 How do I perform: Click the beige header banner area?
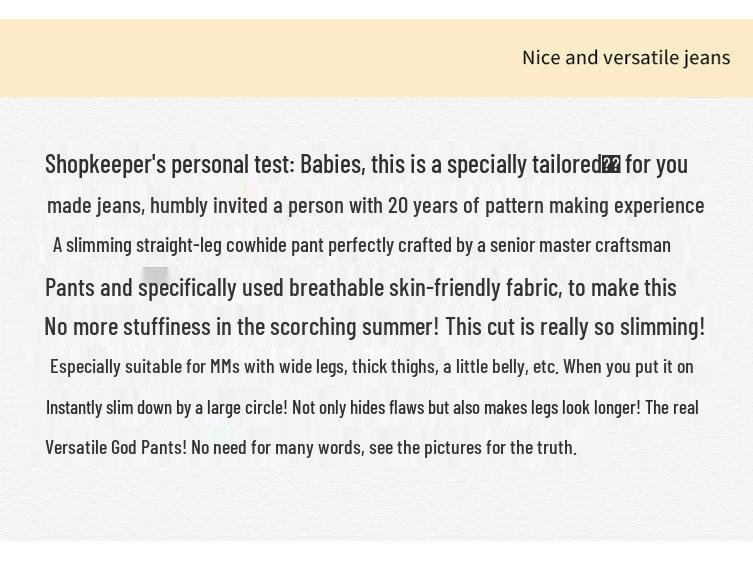(x=376, y=59)
